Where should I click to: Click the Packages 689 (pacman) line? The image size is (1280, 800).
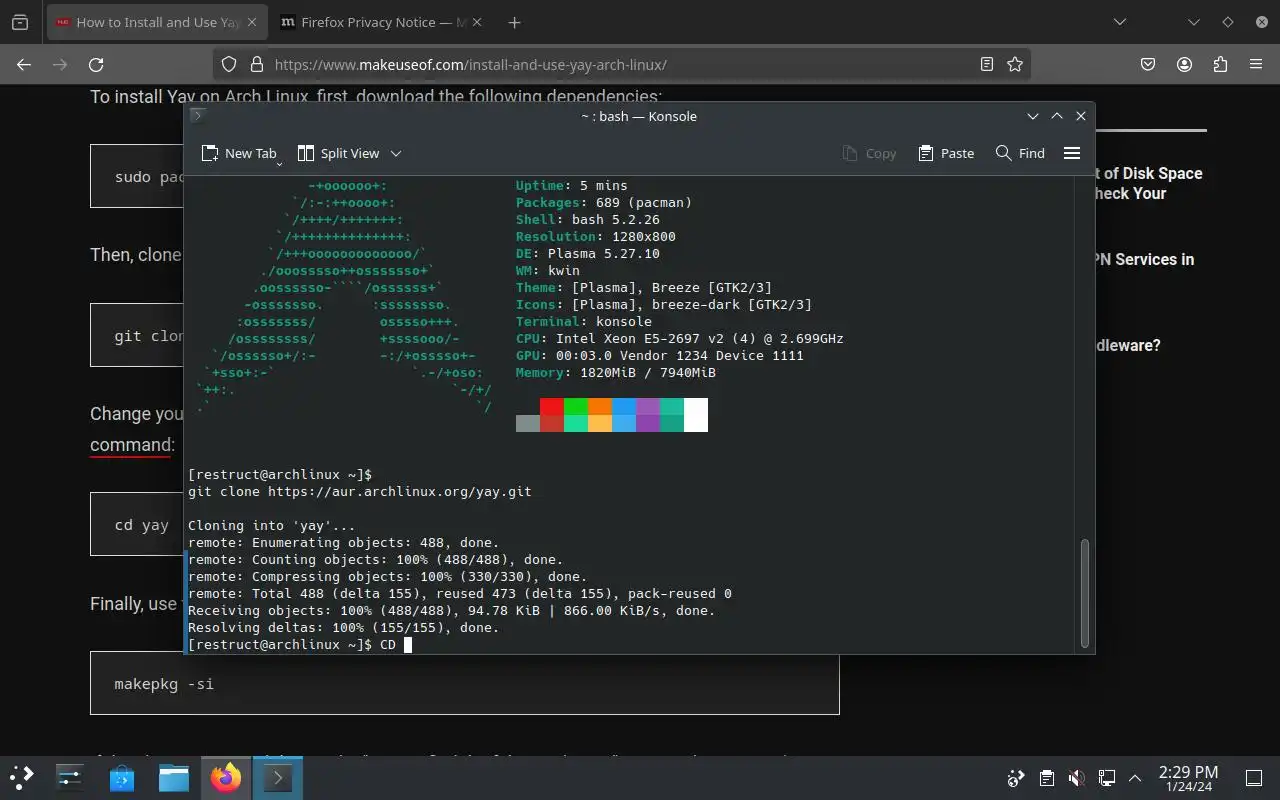[x=604, y=203]
